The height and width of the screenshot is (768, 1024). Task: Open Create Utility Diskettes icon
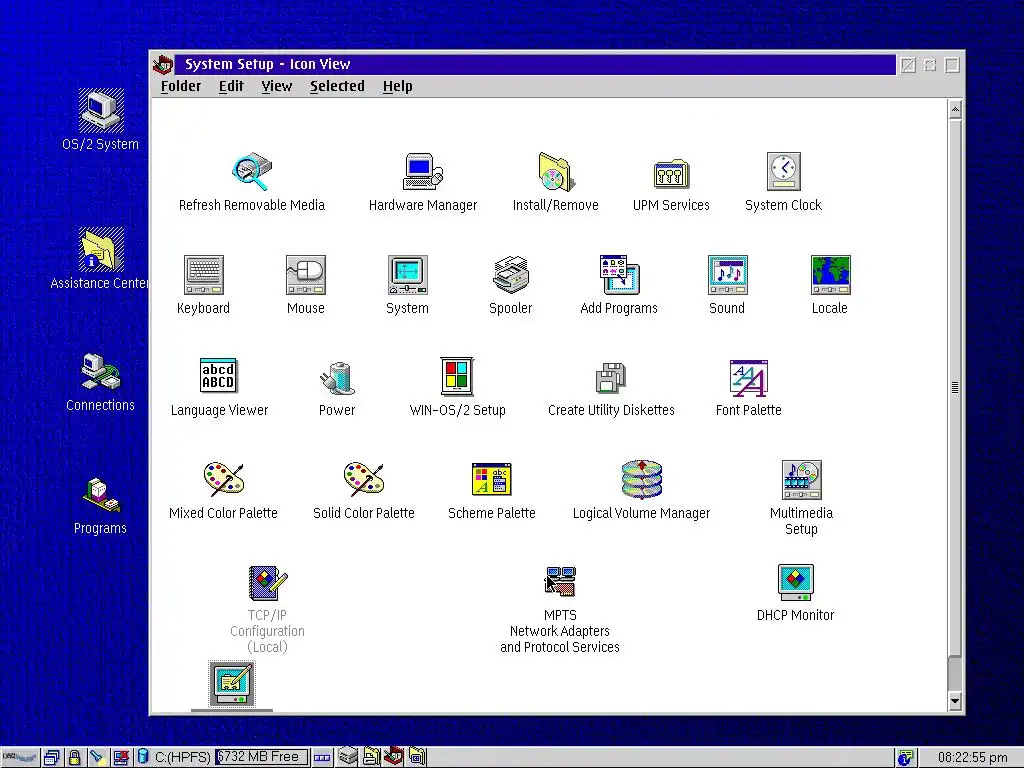[611, 377]
